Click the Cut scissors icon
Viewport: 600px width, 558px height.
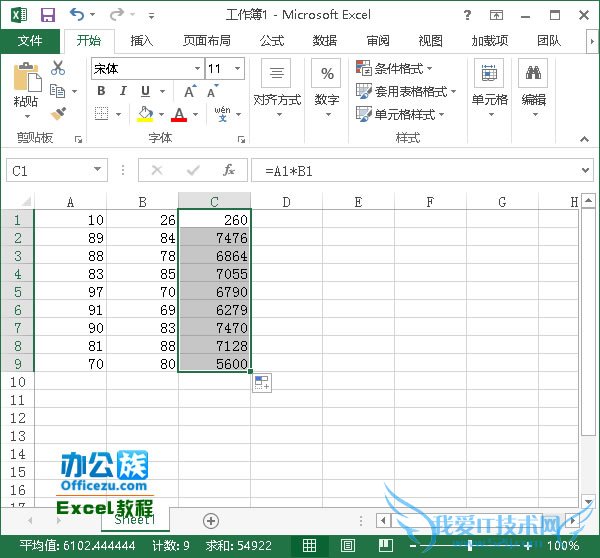tap(58, 68)
